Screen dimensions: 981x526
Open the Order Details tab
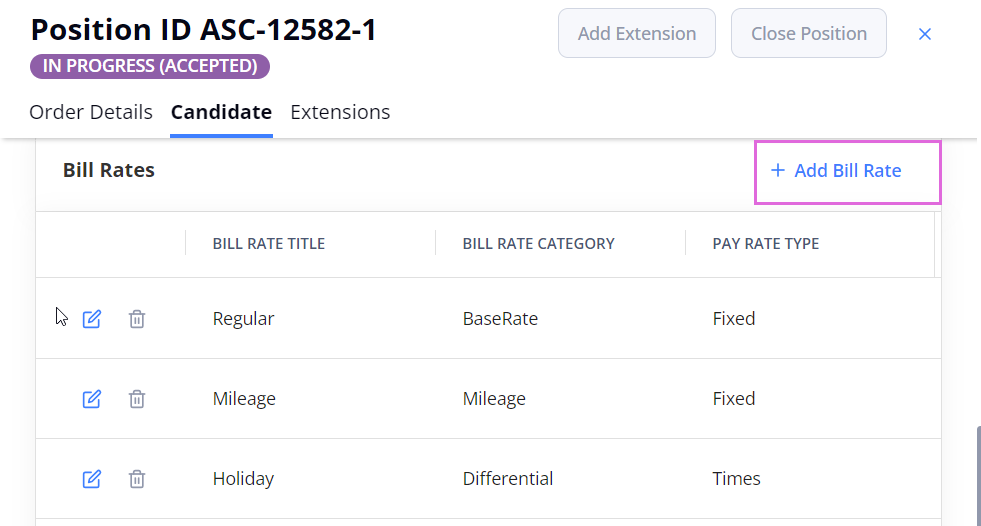[x=91, y=112]
